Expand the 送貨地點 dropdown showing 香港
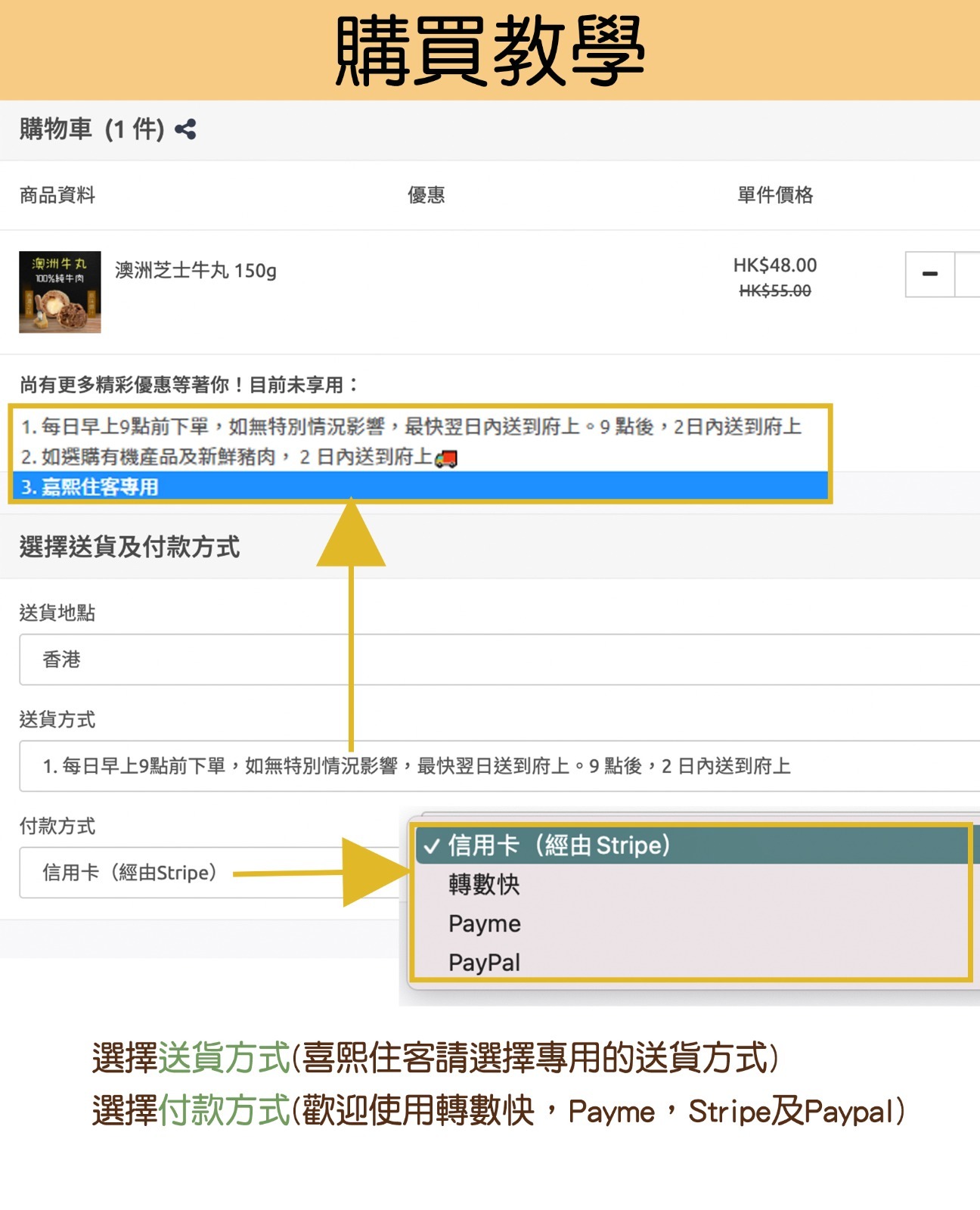This screenshot has width=980, height=1210. 499,659
